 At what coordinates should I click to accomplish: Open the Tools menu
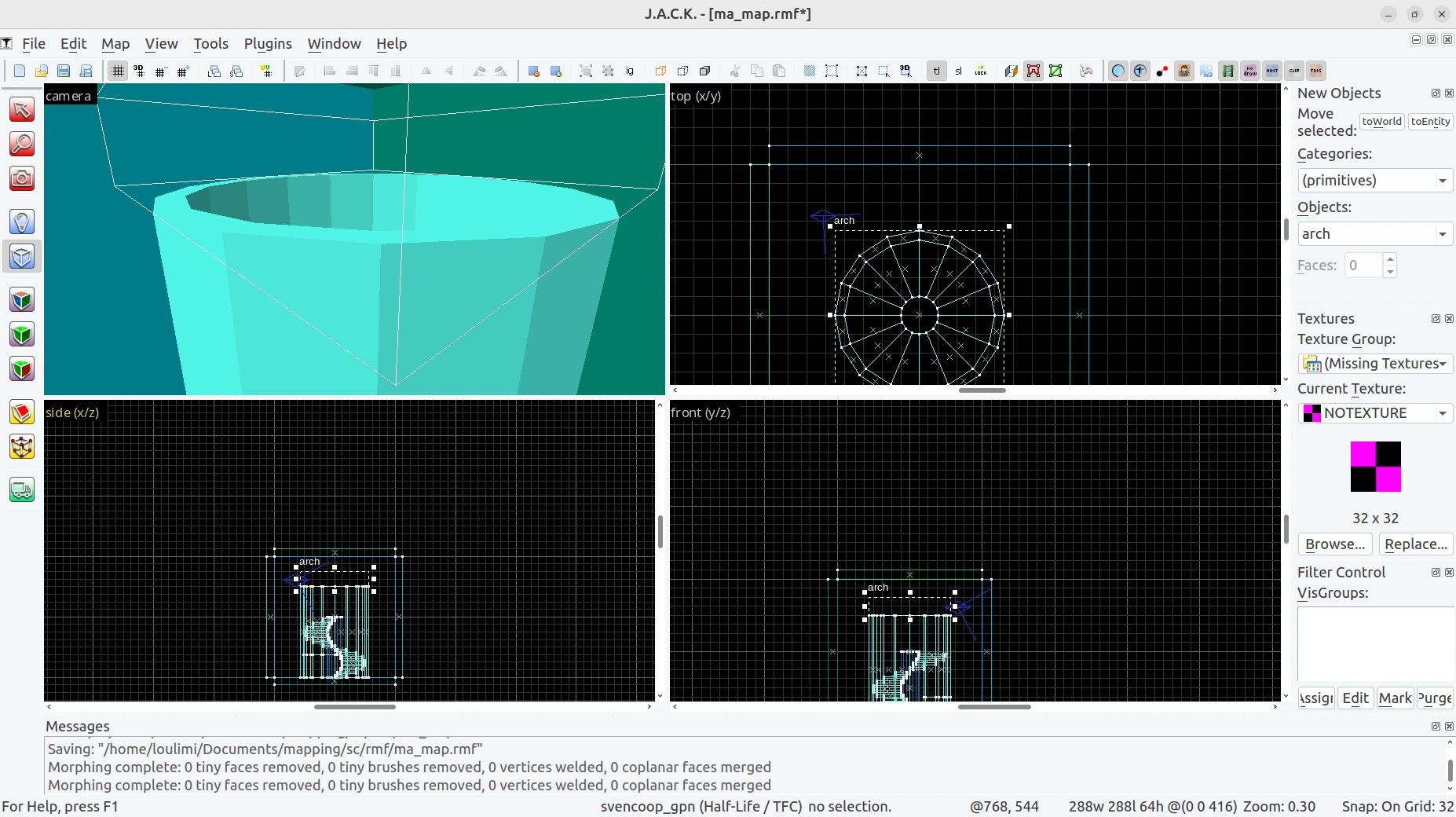(210, 44)
